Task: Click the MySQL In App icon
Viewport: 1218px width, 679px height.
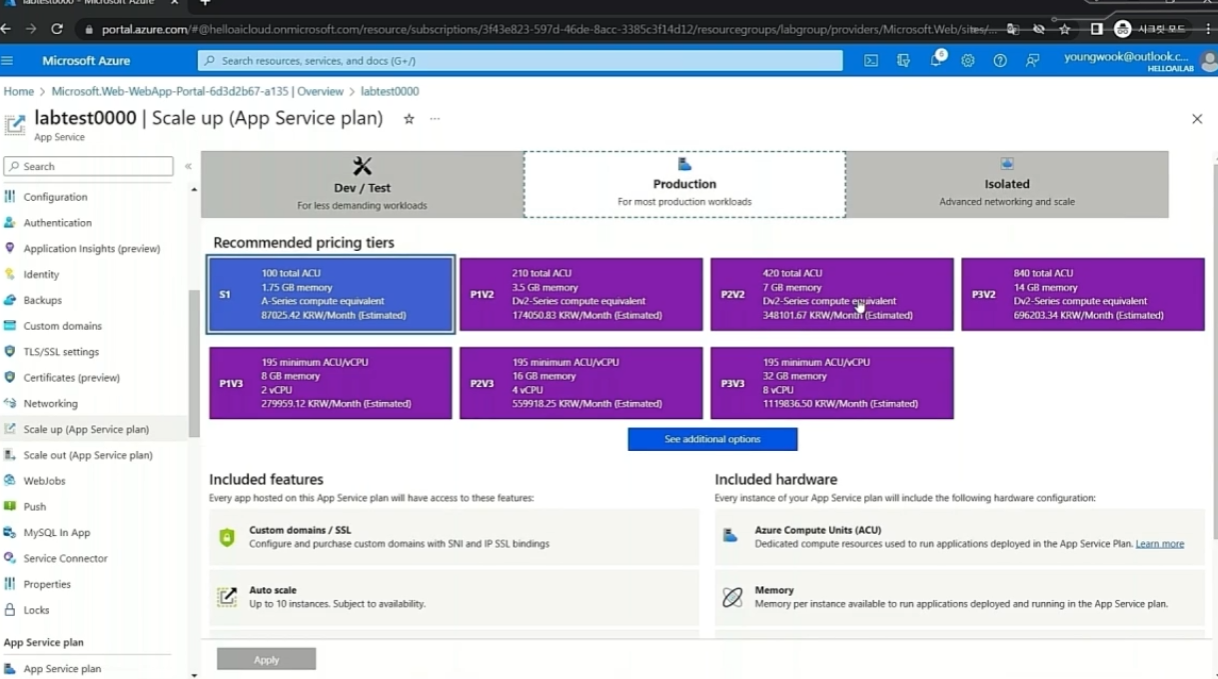Action: (10, 533)
